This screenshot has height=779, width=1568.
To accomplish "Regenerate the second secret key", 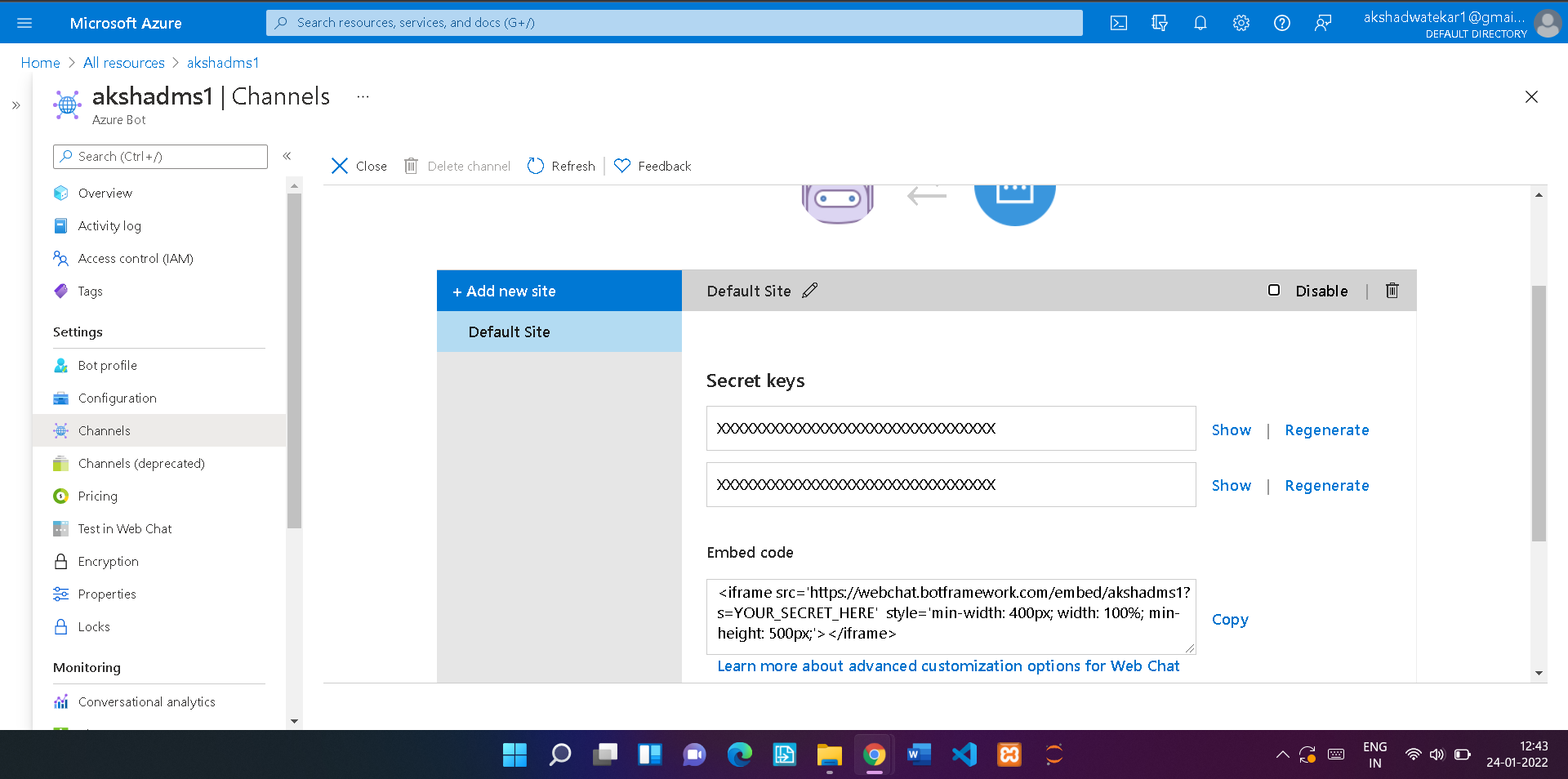I will (1327, 486).
